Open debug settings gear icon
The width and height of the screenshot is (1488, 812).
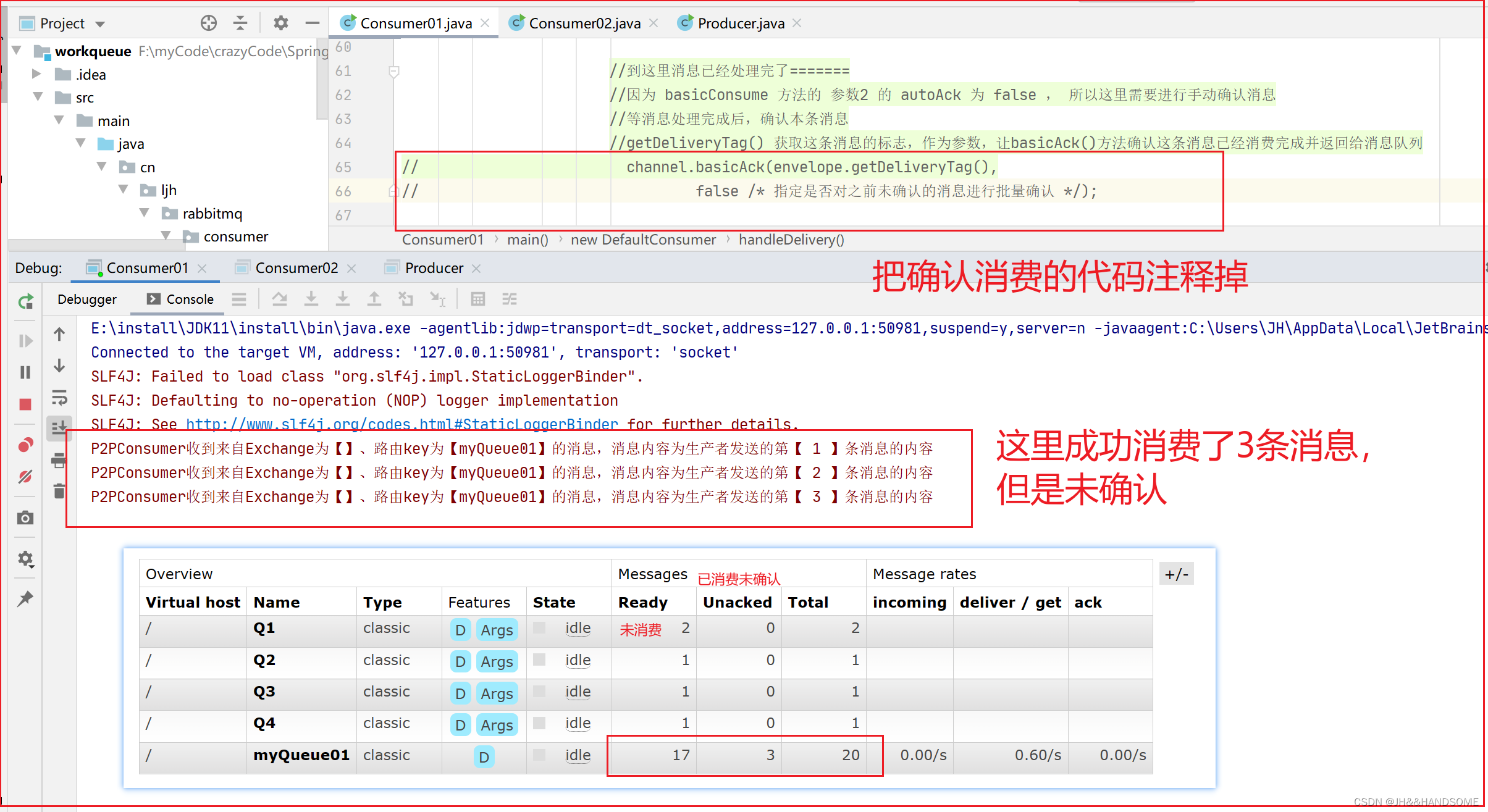coord(25,559)
